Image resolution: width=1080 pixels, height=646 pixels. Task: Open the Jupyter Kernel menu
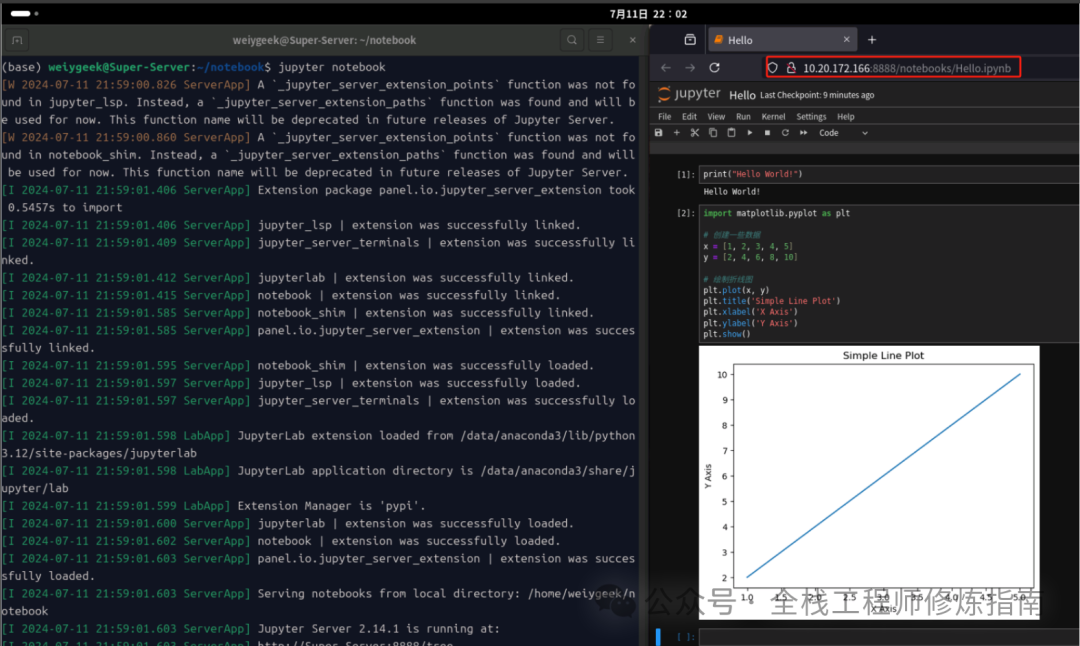[x=773, y=116]
